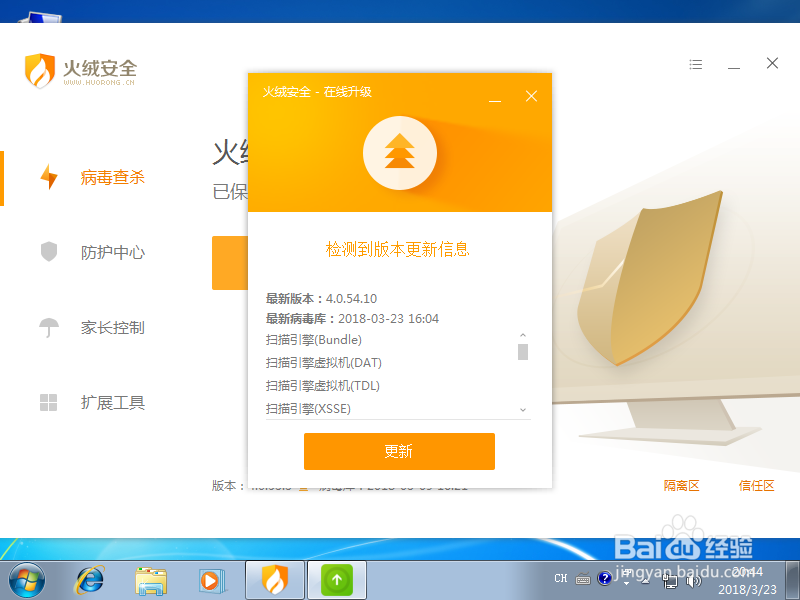Image resolution: width=800 pixels, height=600 pixels.
Task: Click the green update taskbar icon
Action: pyautogui.click(x=335, y=580)
